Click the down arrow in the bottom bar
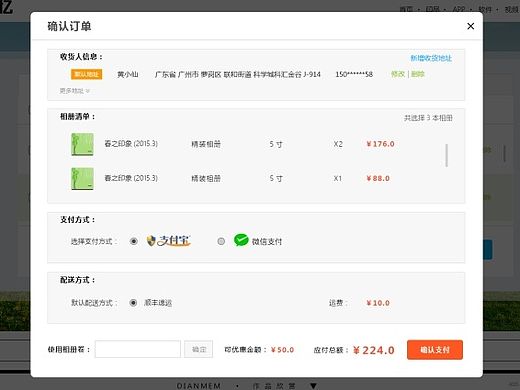 click(313, 386)
